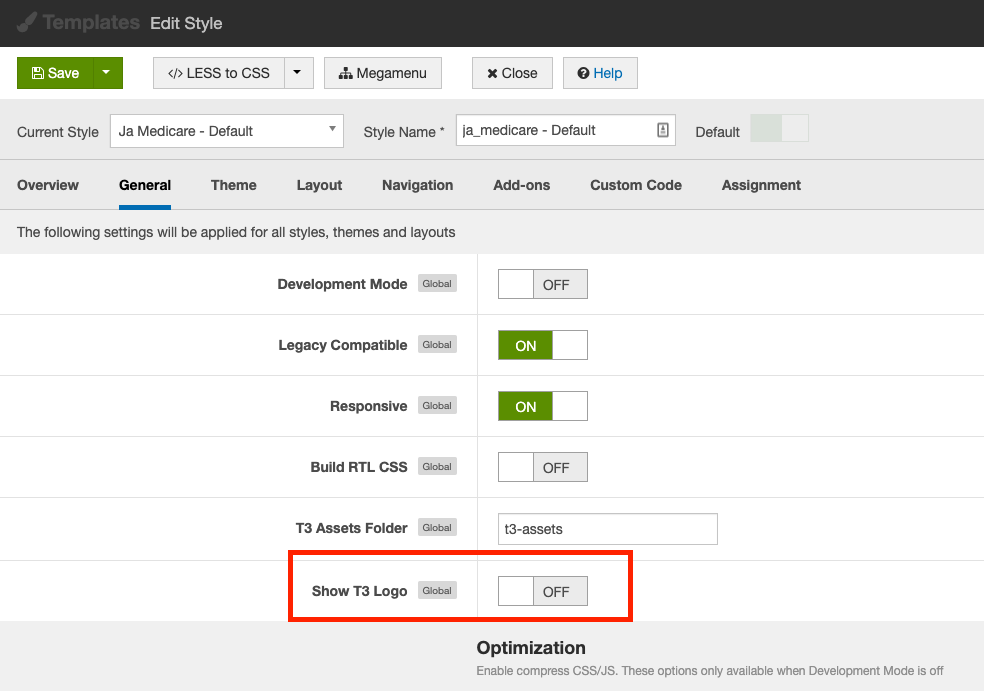Screen dimensions: 984x691
Task: Click Global badge next to Build RTL CSS
Action: point(437,466)
